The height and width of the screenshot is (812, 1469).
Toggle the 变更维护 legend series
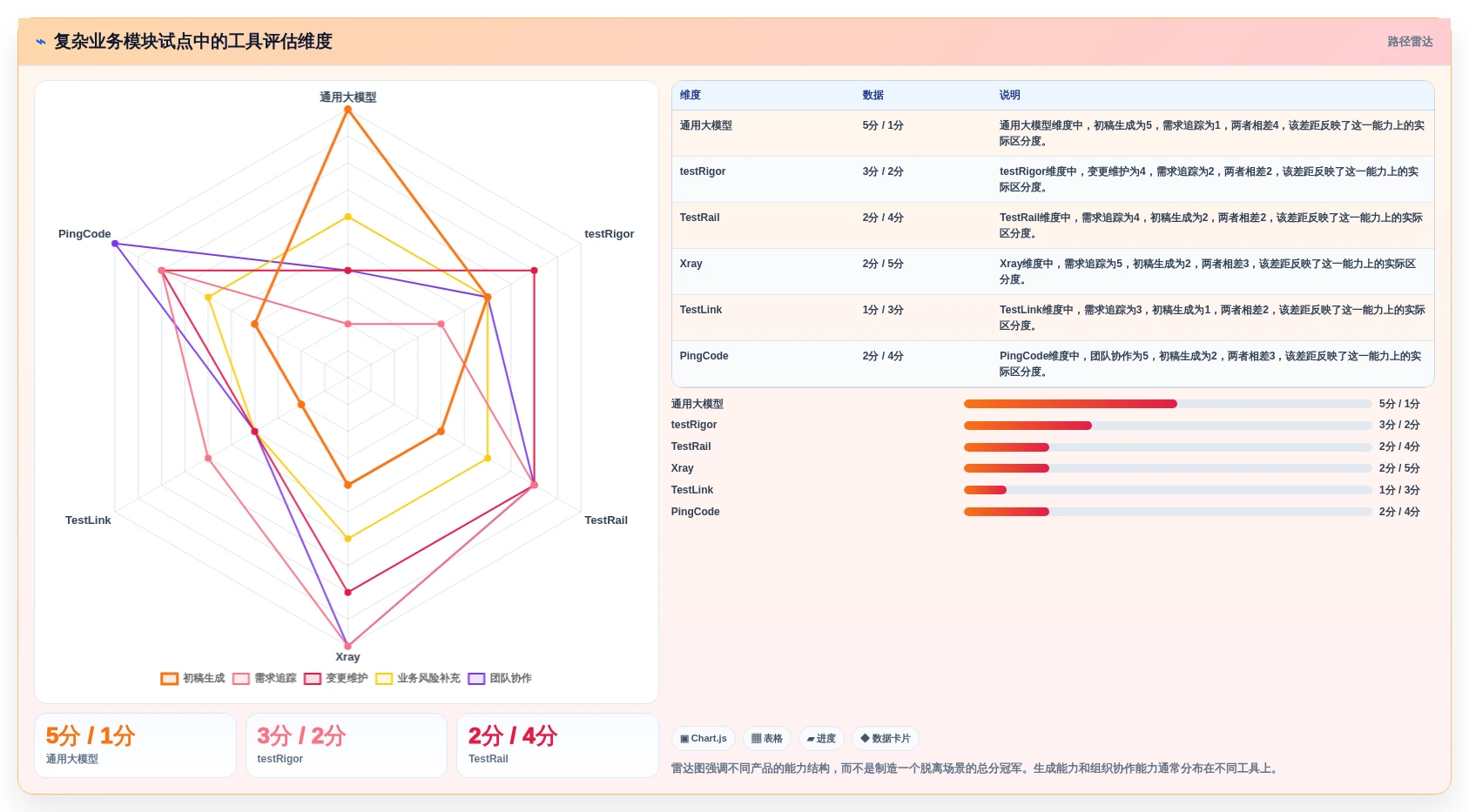pos(336,678)
